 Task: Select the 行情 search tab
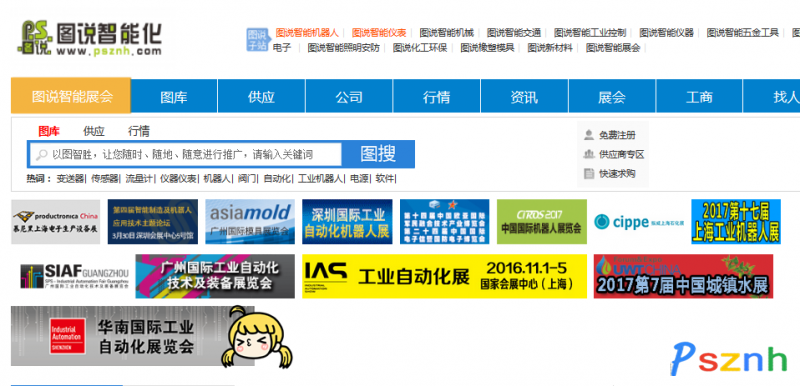click(139, 131)
